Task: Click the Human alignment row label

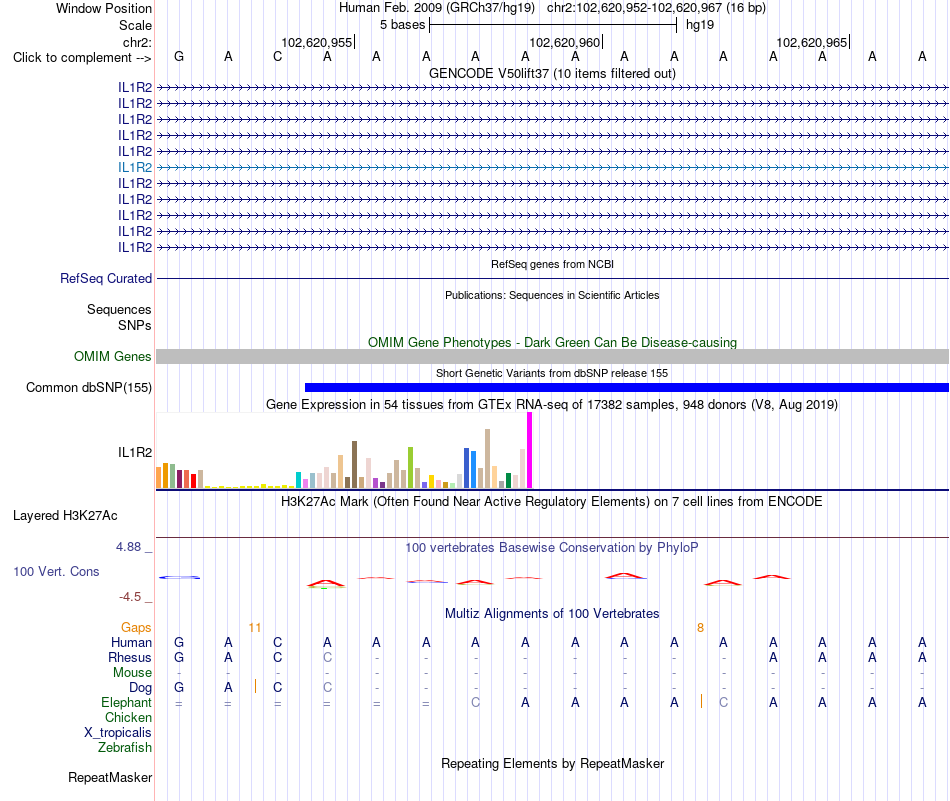Action: (131, 642)
